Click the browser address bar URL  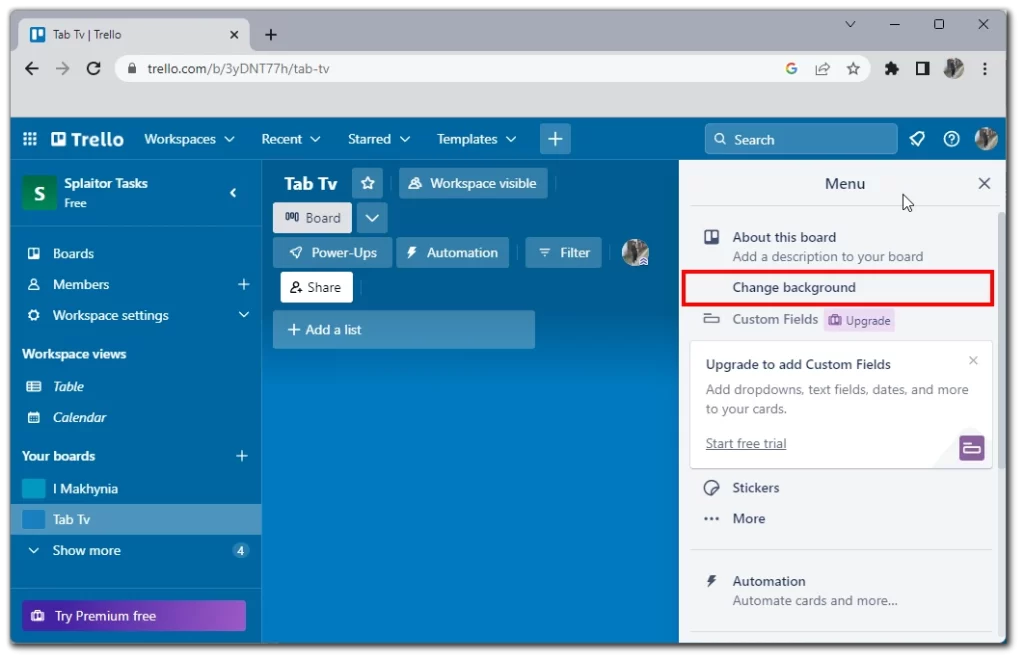[x=238, y=69]
